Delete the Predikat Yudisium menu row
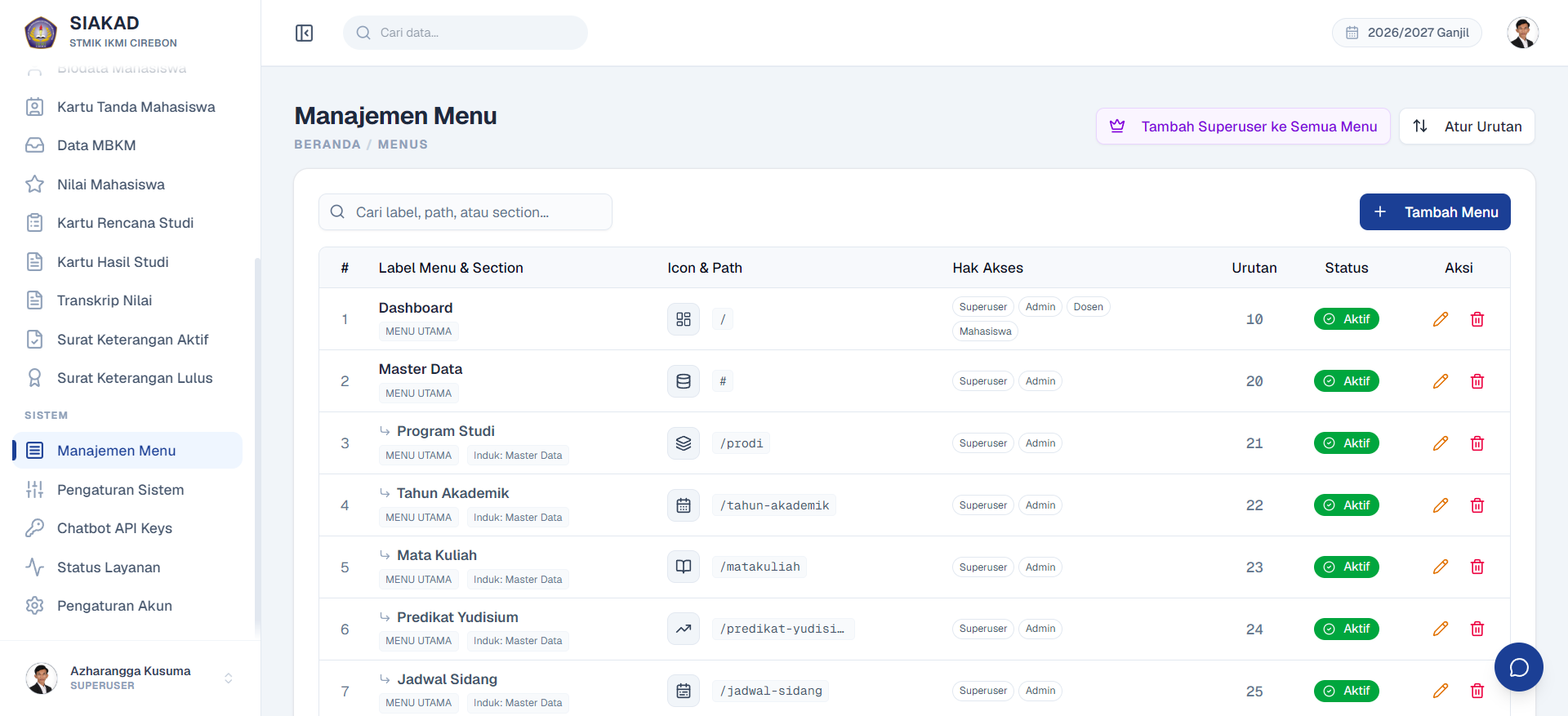 (x=1477, y=629)
